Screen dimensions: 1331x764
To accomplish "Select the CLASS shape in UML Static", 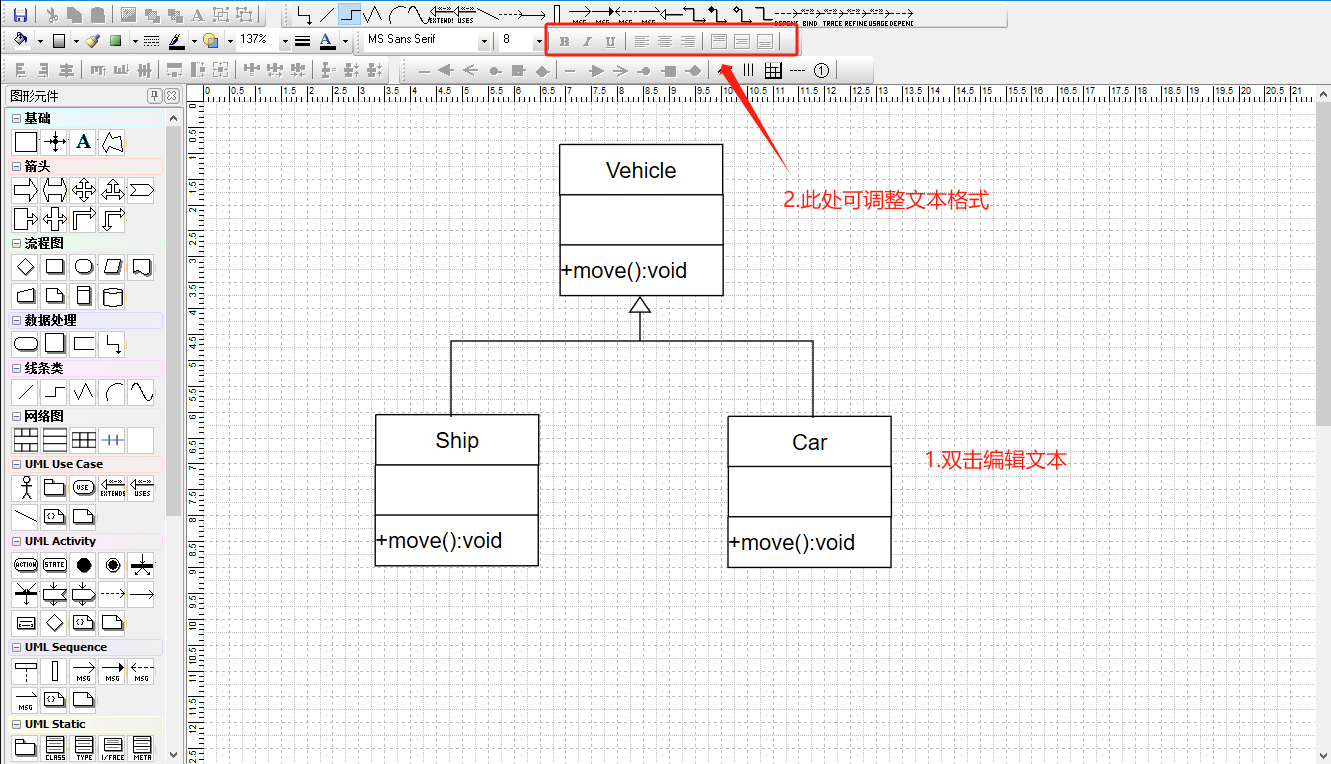I will [x=54, y=747].
